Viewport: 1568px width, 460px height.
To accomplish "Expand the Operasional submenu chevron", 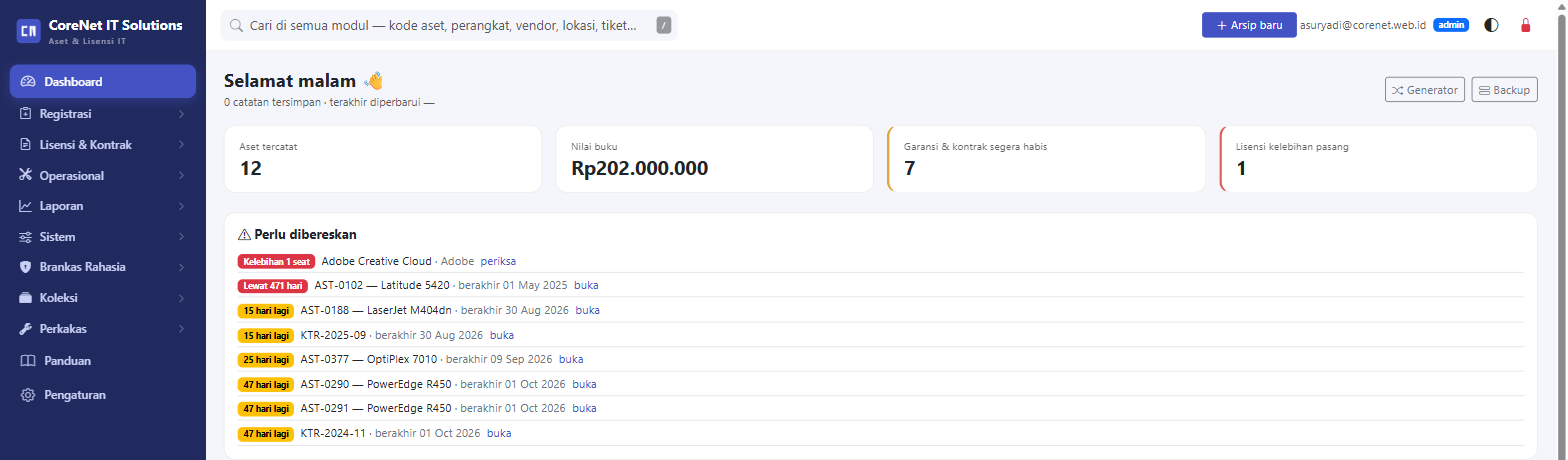I will point(181,175).
